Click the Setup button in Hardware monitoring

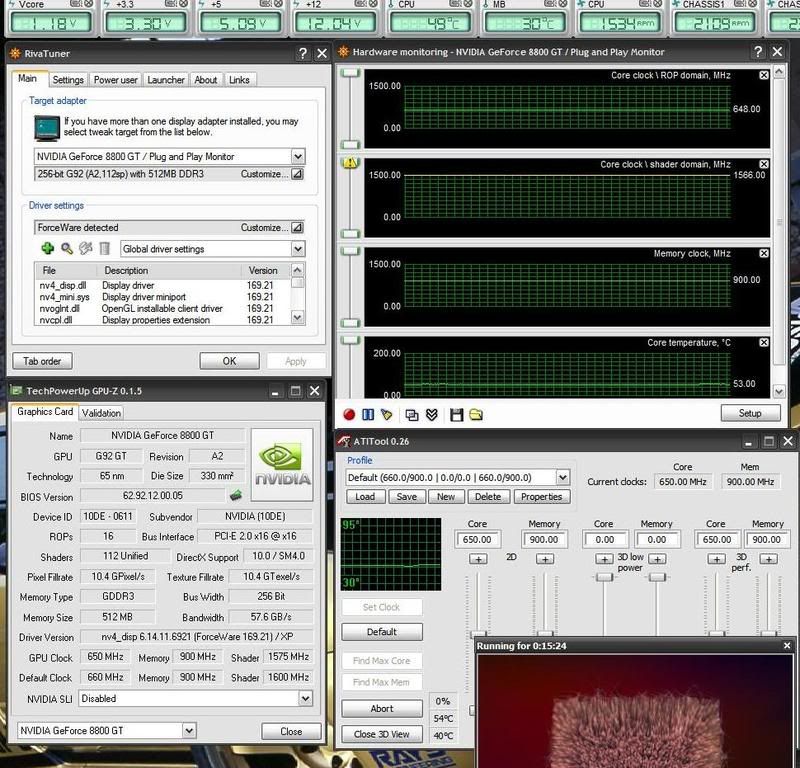[x=749, y=413]
